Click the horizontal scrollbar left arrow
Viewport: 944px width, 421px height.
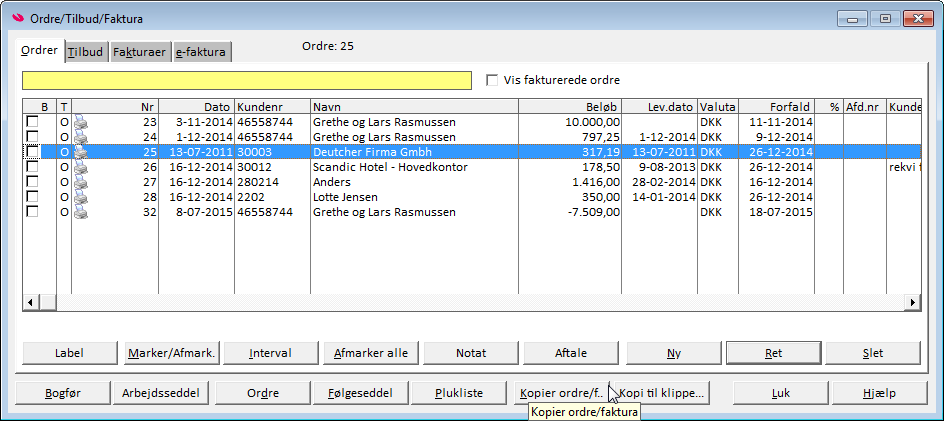(x=30, y=302)
